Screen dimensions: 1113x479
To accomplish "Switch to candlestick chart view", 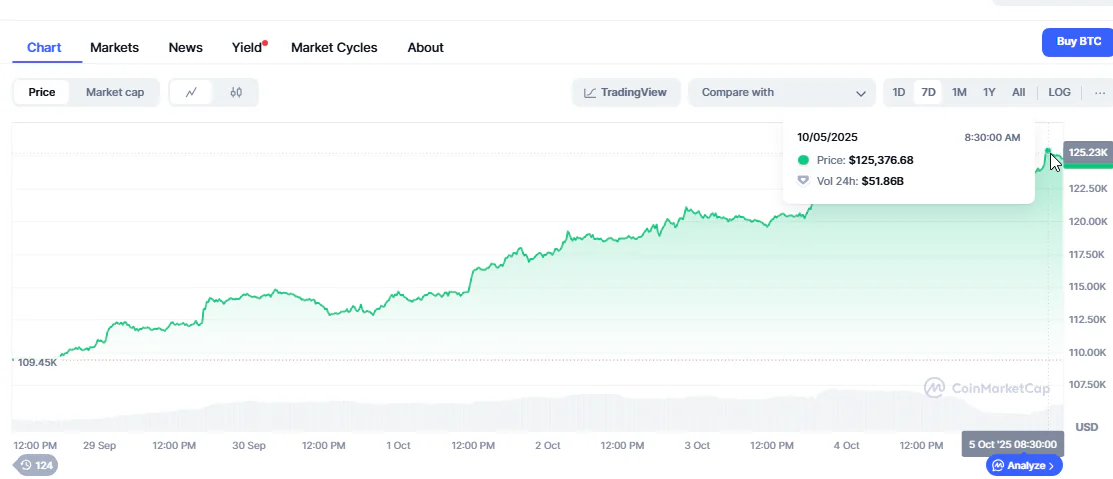I will click(x=236, y=92).
